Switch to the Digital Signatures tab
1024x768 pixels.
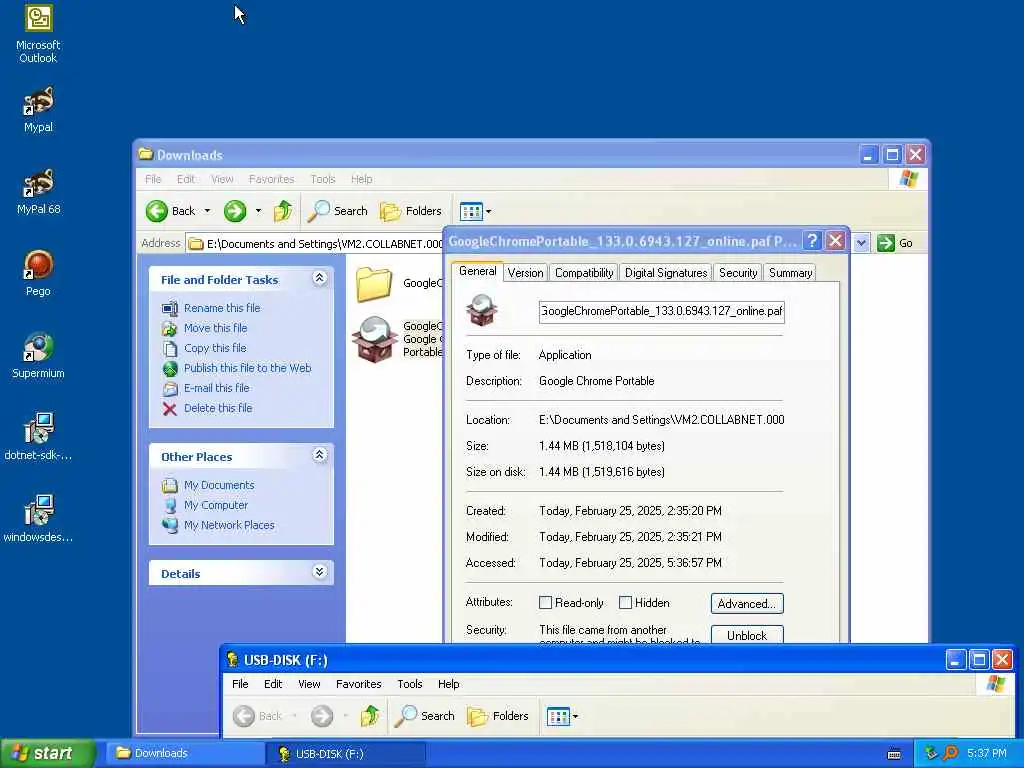[x=665, y=273]
